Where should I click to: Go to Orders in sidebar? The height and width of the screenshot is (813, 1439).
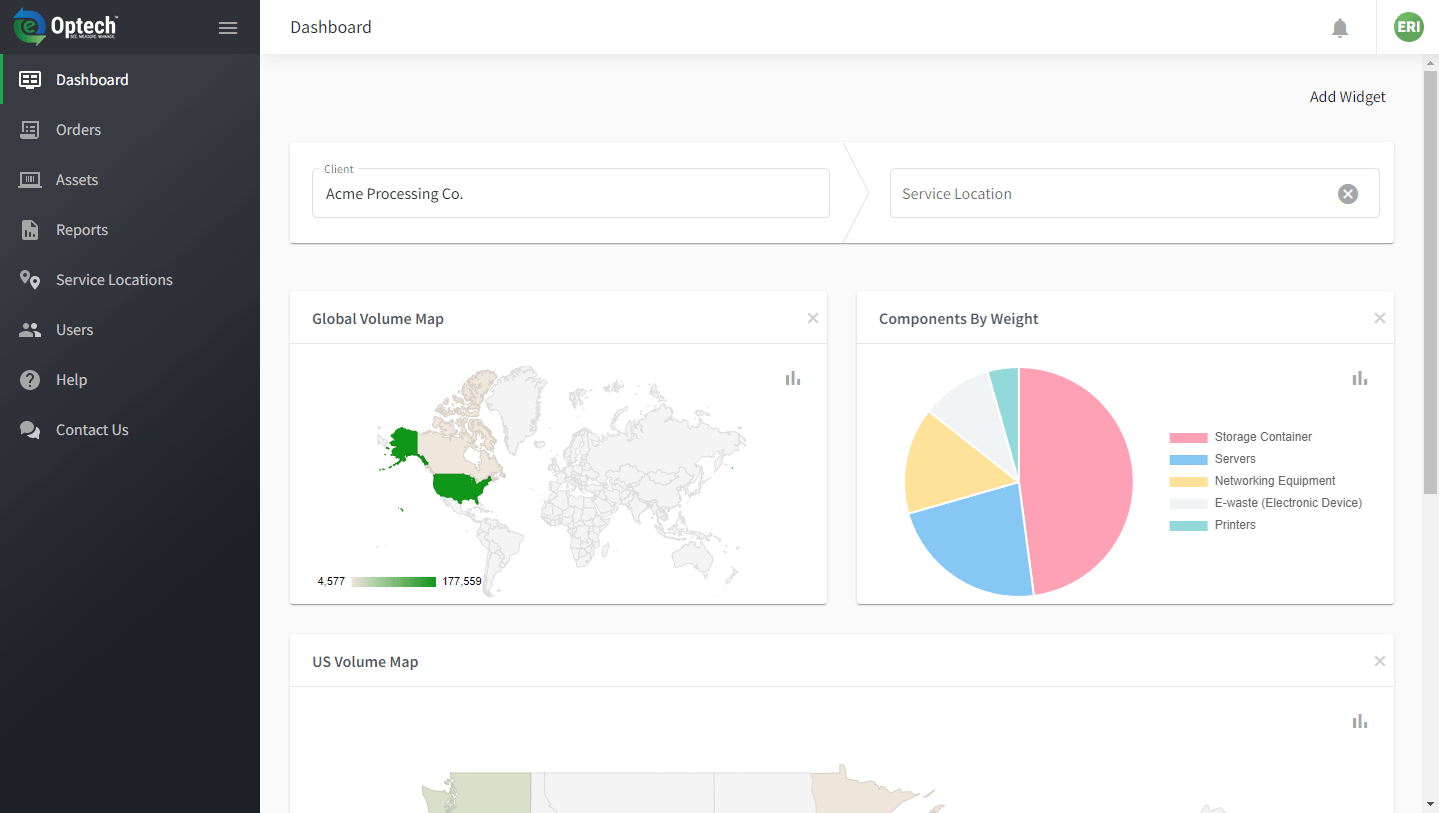(78, 130)
